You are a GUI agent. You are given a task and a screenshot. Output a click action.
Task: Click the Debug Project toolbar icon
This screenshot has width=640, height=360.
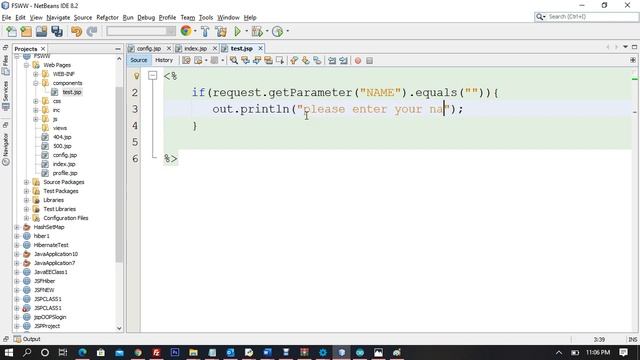click(x=257, y=31)
